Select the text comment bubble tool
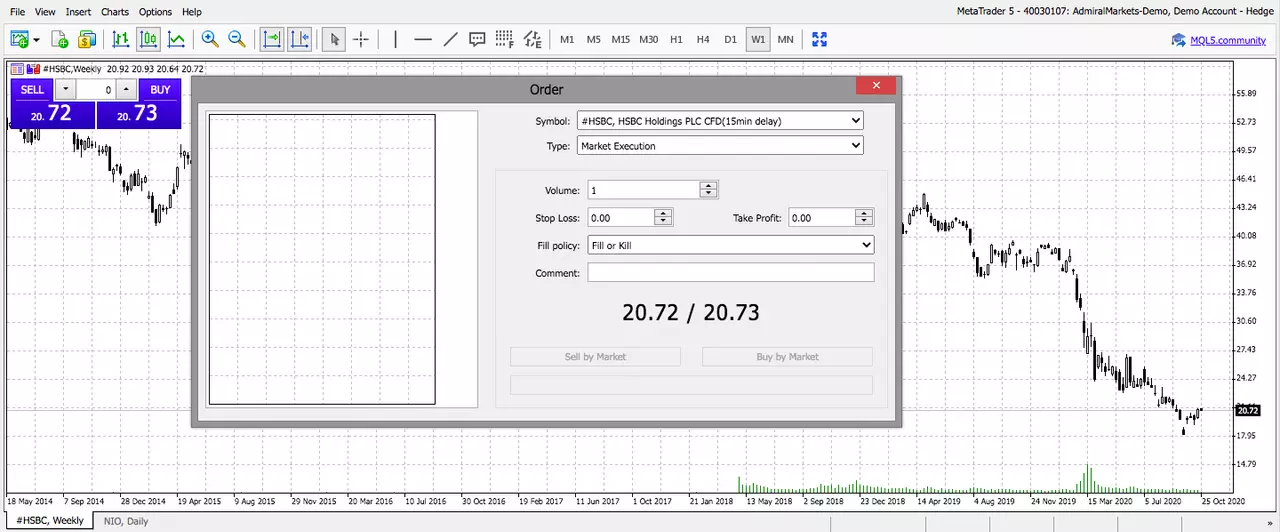The height and width of the screenshot is (532, 1280). 477,39
